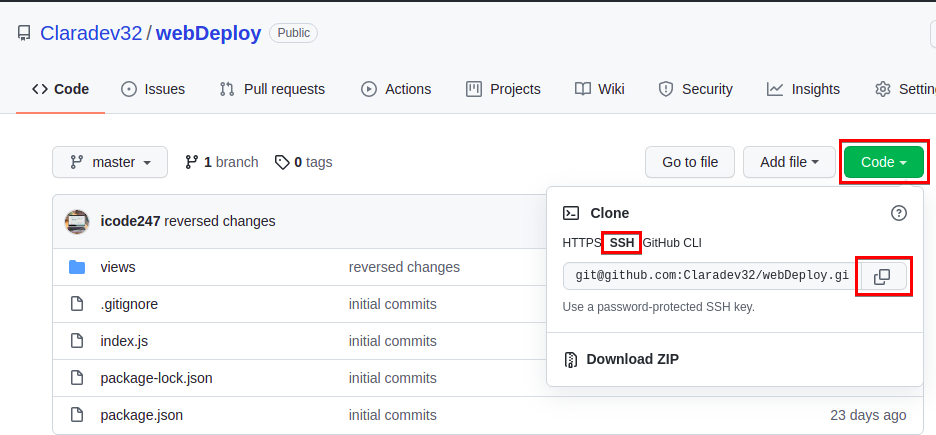Open the views folder

pos(118,267)
